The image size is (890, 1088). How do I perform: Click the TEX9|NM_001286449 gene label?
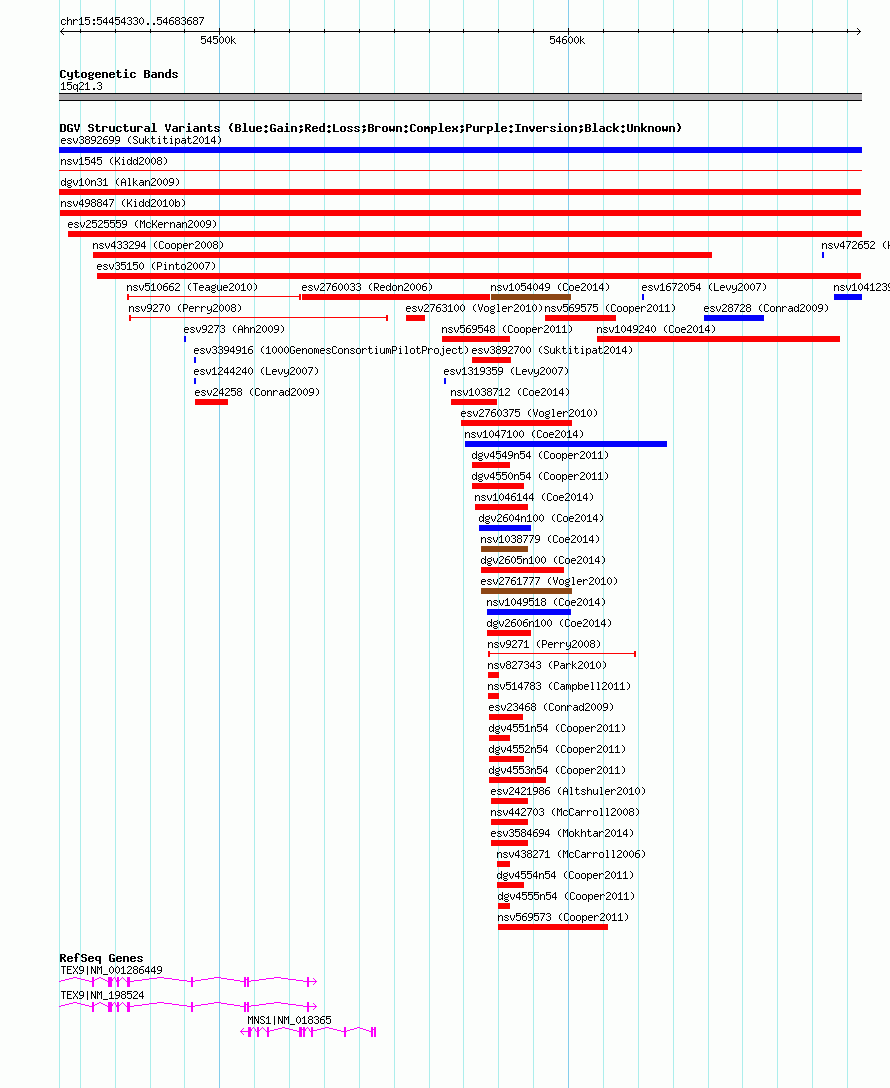pyautogui.click(x=112, y=970)
